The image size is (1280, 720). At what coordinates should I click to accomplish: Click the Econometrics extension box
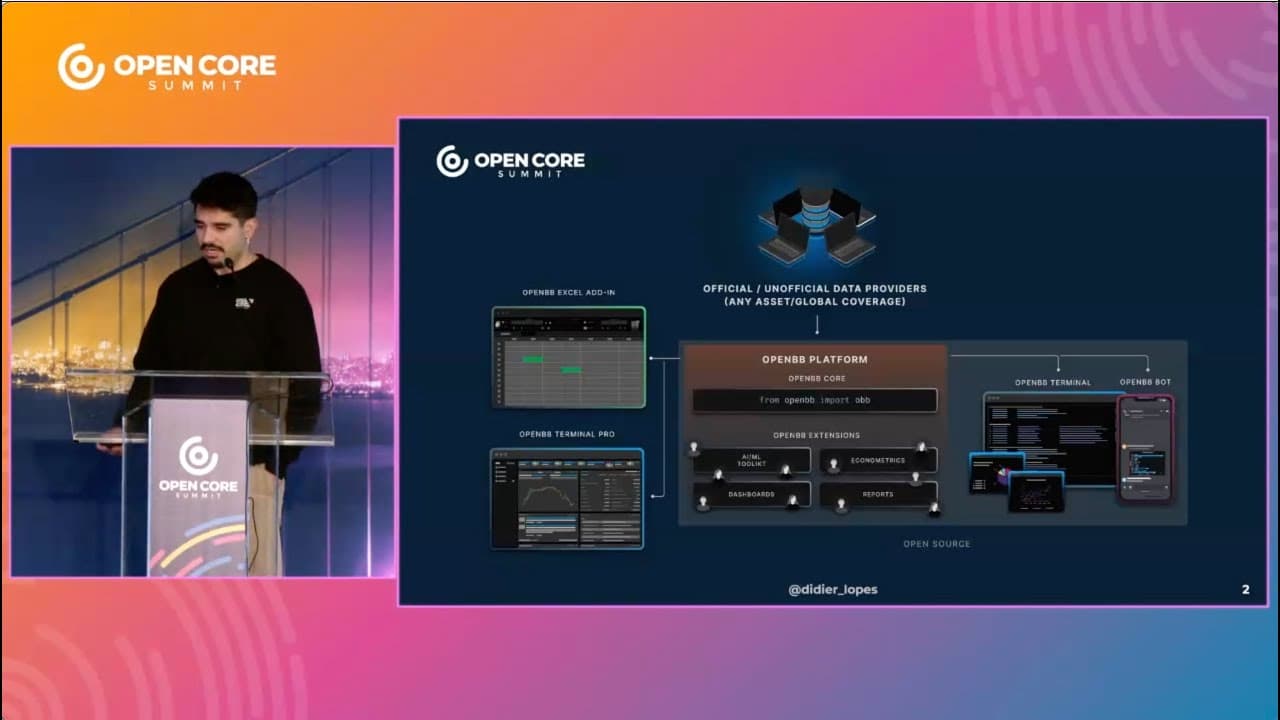pos(878,460)
